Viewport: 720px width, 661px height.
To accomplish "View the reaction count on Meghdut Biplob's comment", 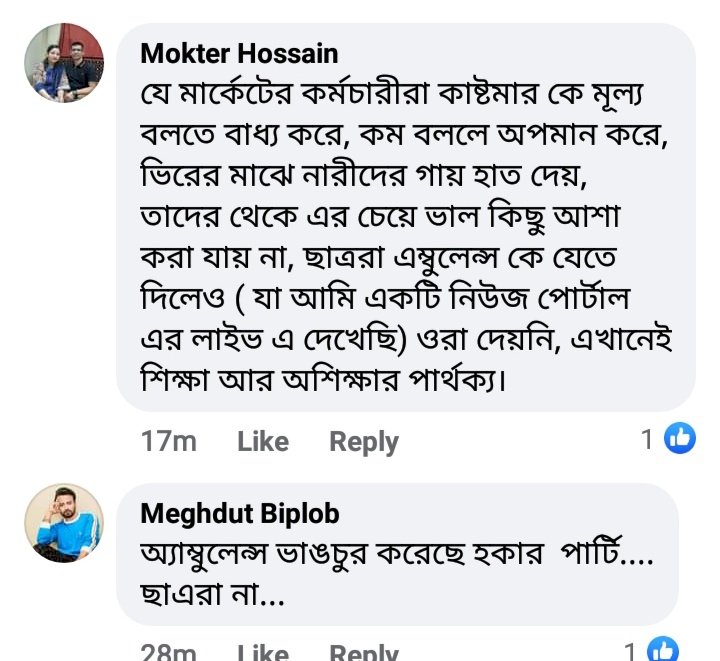I will (x=631, y=652).
